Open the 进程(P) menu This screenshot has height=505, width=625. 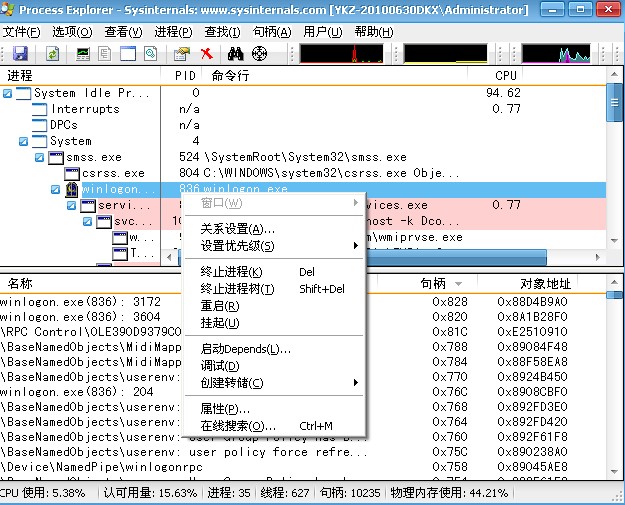(x=173, y=31)
